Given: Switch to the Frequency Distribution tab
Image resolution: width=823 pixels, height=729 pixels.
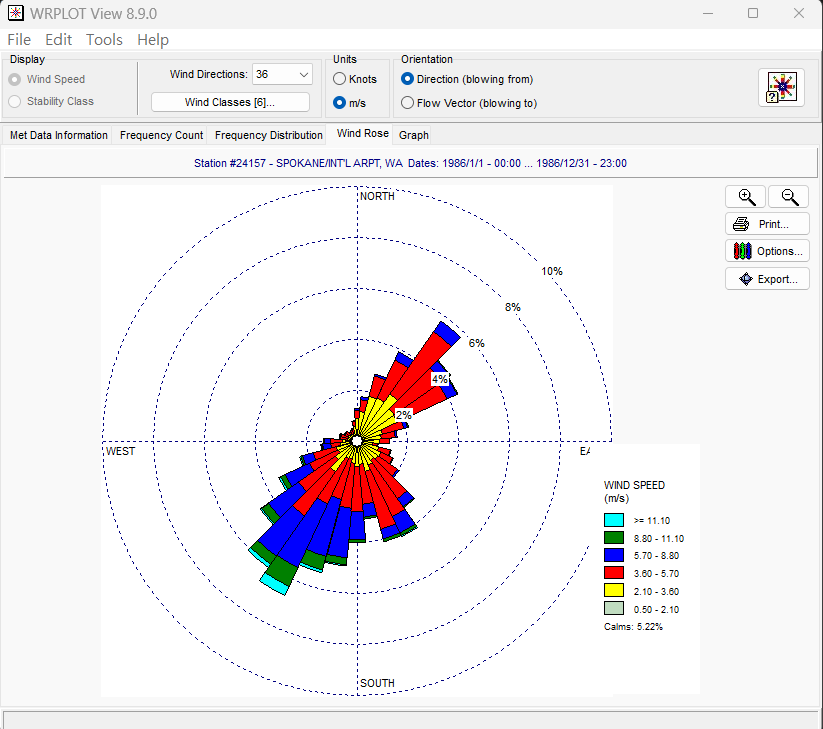Looking at the screenshot, I should [269, 135].
